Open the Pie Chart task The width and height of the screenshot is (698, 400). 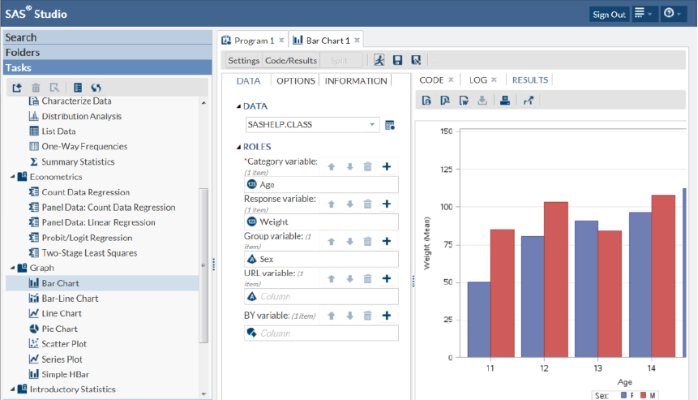tap(60, 329)
